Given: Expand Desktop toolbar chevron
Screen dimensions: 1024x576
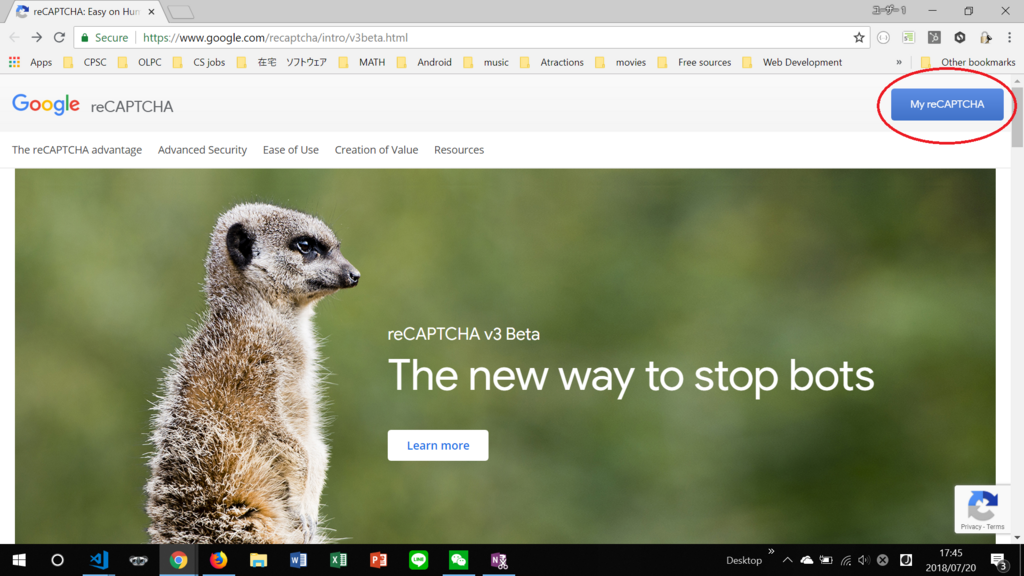Looking at the screenshot, I should (x=771, y=552).
